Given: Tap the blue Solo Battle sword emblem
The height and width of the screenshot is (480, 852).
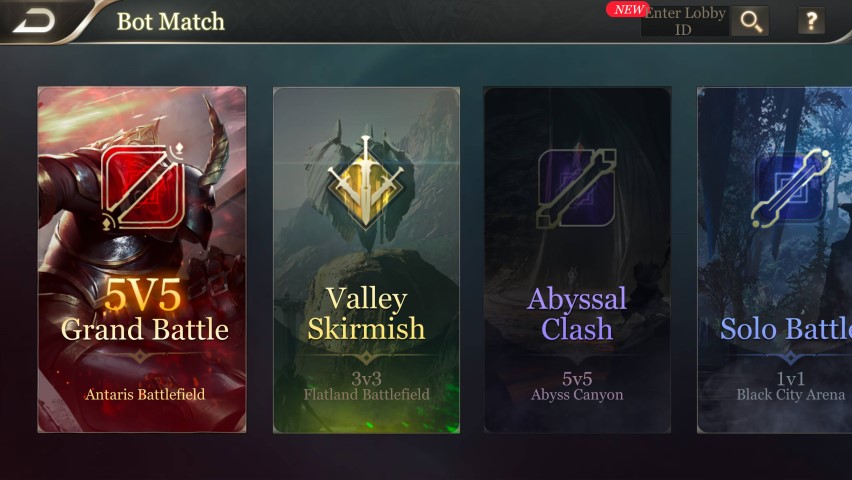Looking at the screenshot, I should [791, 188].
